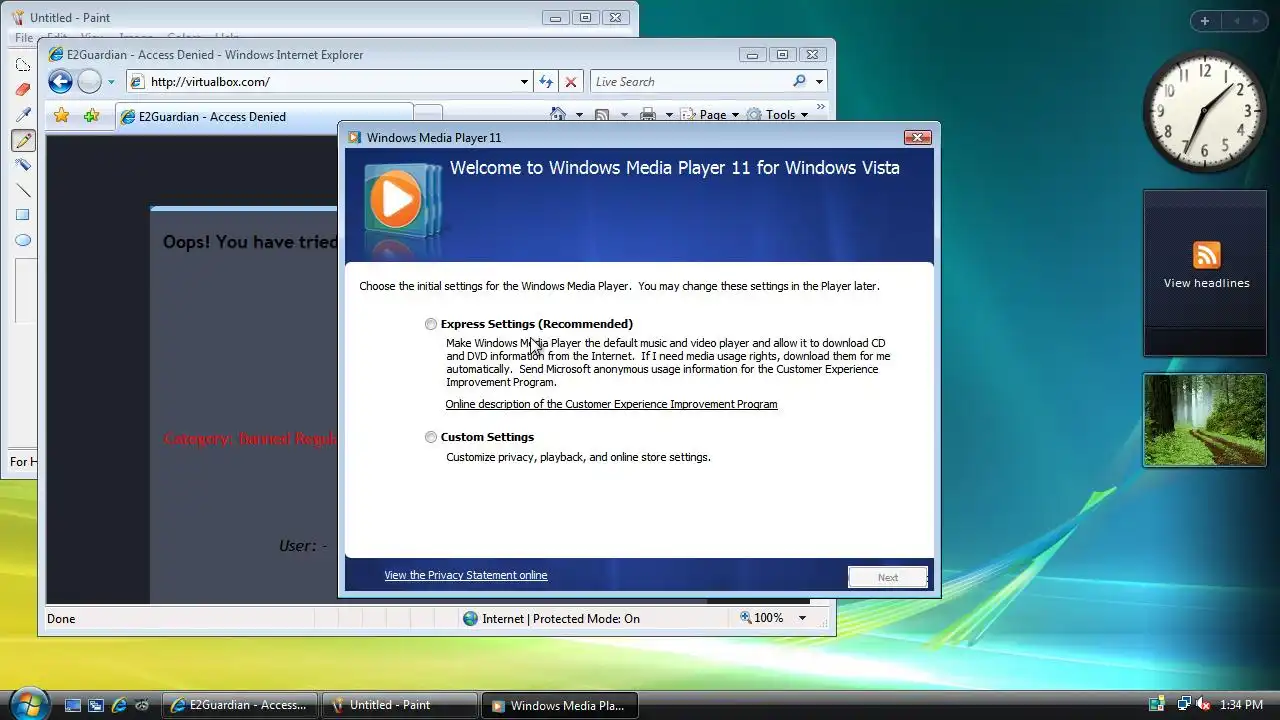This screenshot has width=1280, height=720.
Task: Expand the toolbar overflow chevron in Internet Explorer
Action: tap(821, 107)
